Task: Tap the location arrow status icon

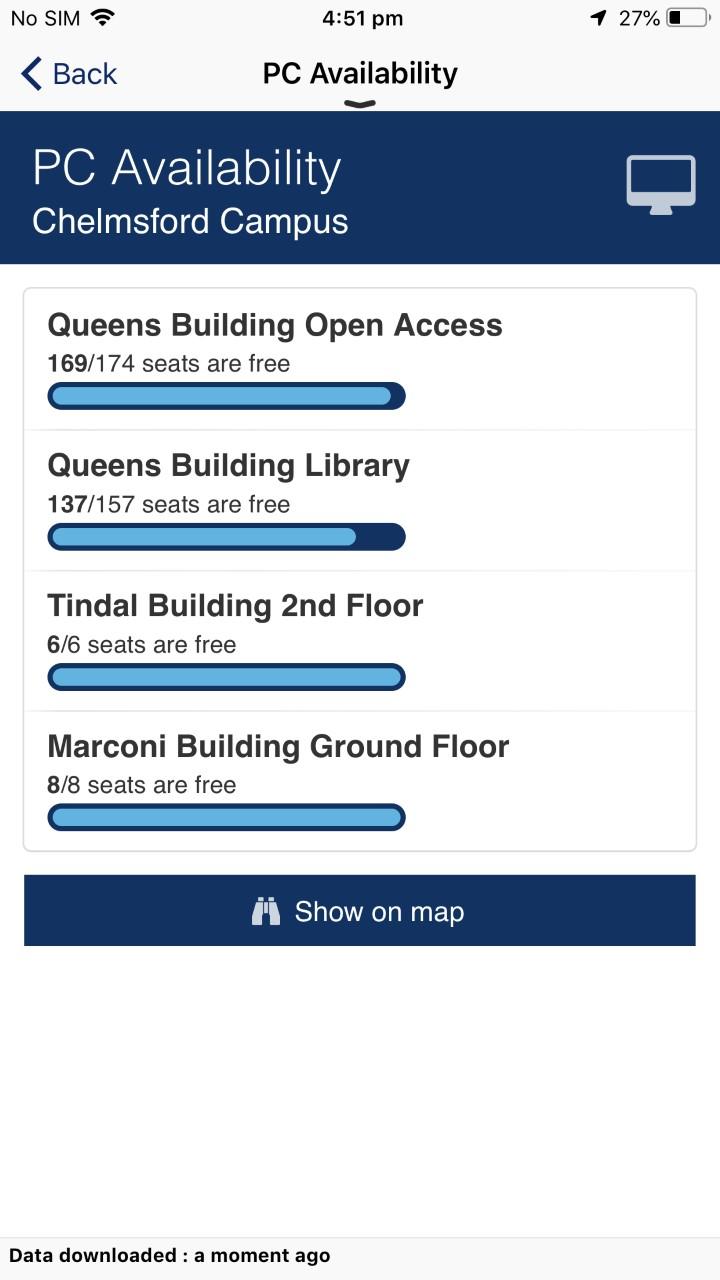Action: [x=599, y=18]
